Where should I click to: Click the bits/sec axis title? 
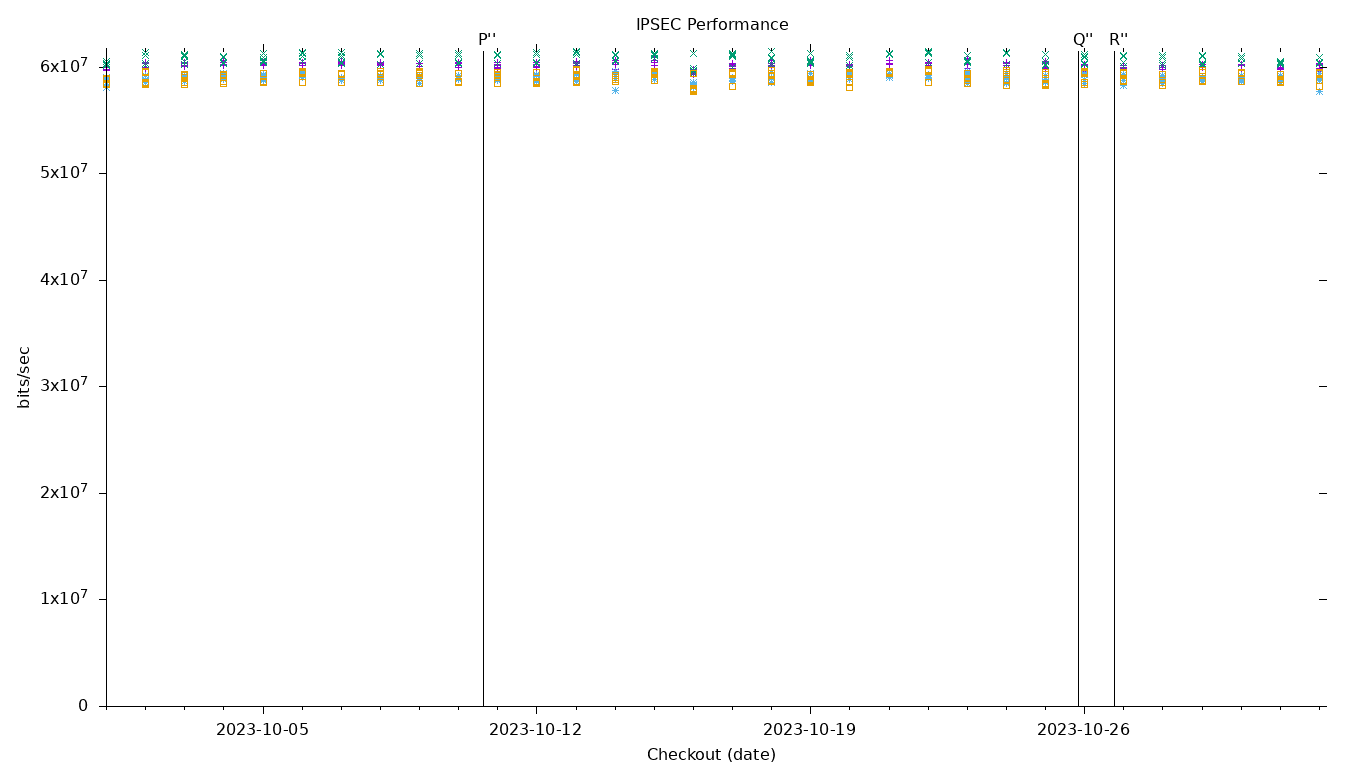coord(24,377)
